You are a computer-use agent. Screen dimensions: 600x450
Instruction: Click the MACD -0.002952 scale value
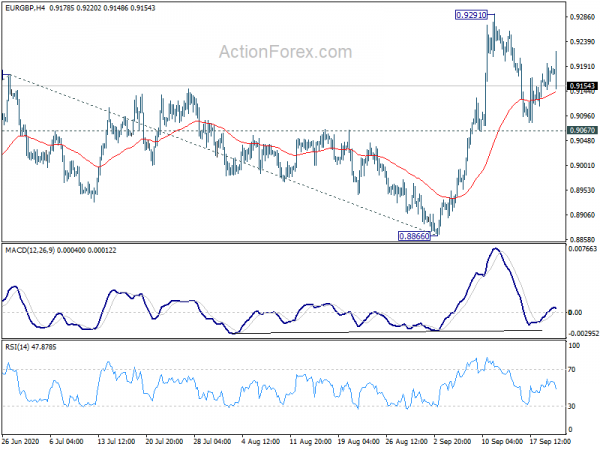pos(583,334)
